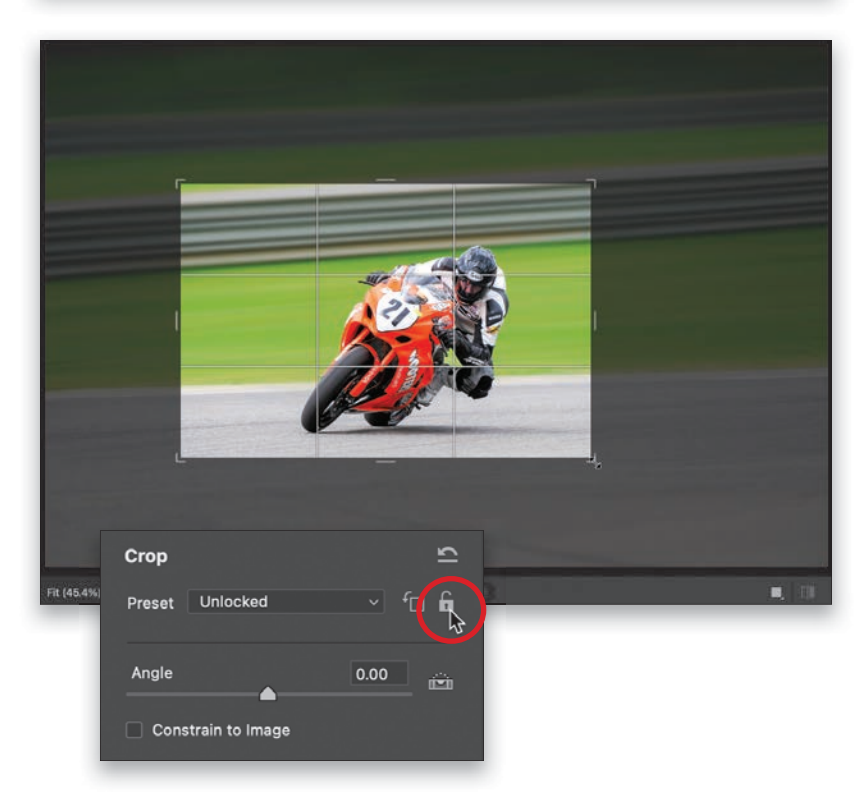
Task: Click the reset crop arrow icon
Action: click(448, 555)
